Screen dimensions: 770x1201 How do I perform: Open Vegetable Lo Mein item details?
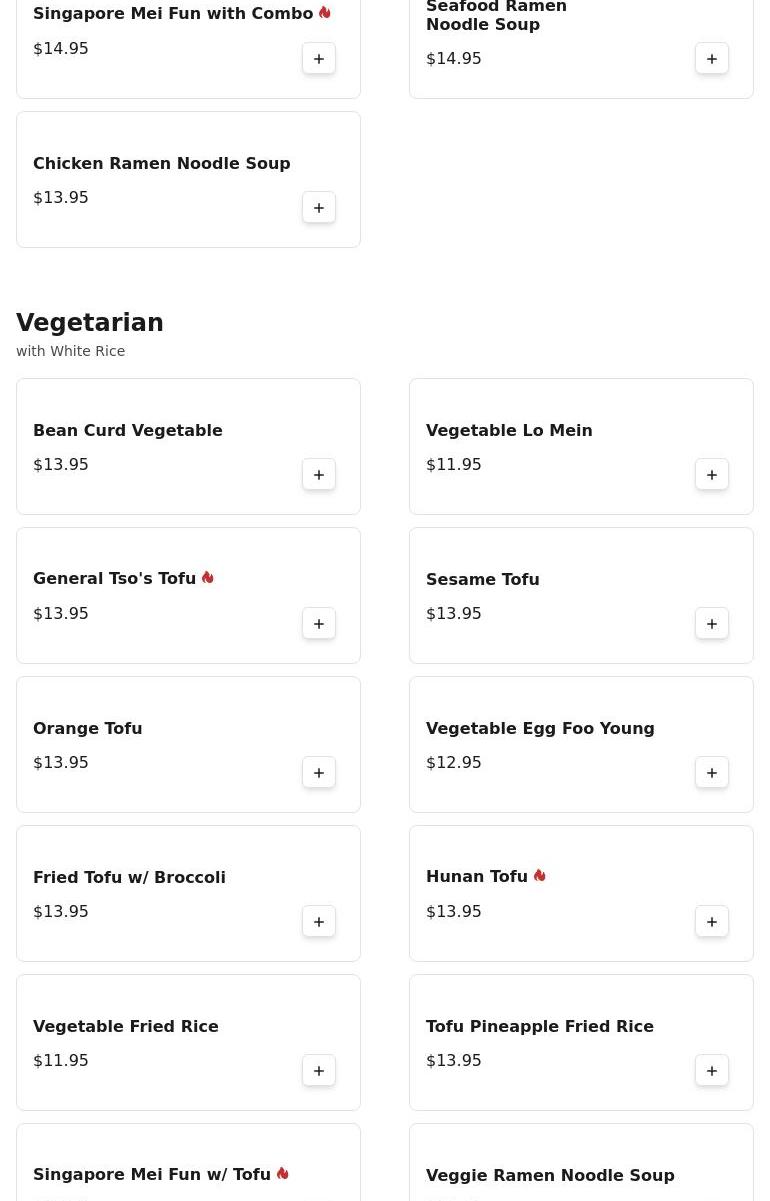click(x=509, y=431)
